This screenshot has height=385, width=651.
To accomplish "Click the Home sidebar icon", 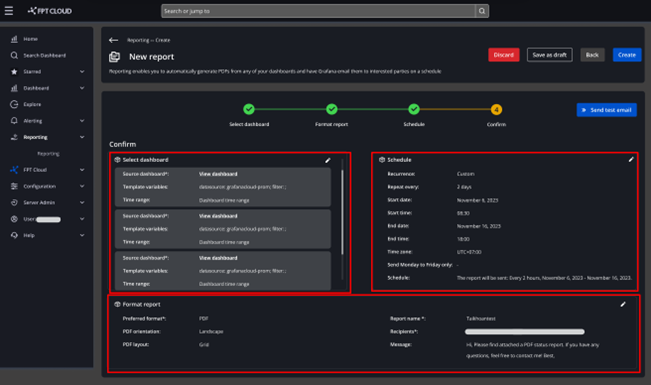I will coord(14,39).
